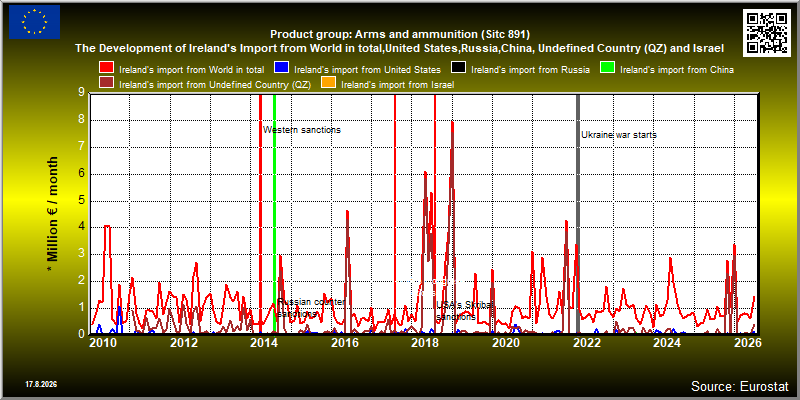Screen dimensions: 800x400
Task: Click the y-axis value 1
Action: click(x=81, y=307)
